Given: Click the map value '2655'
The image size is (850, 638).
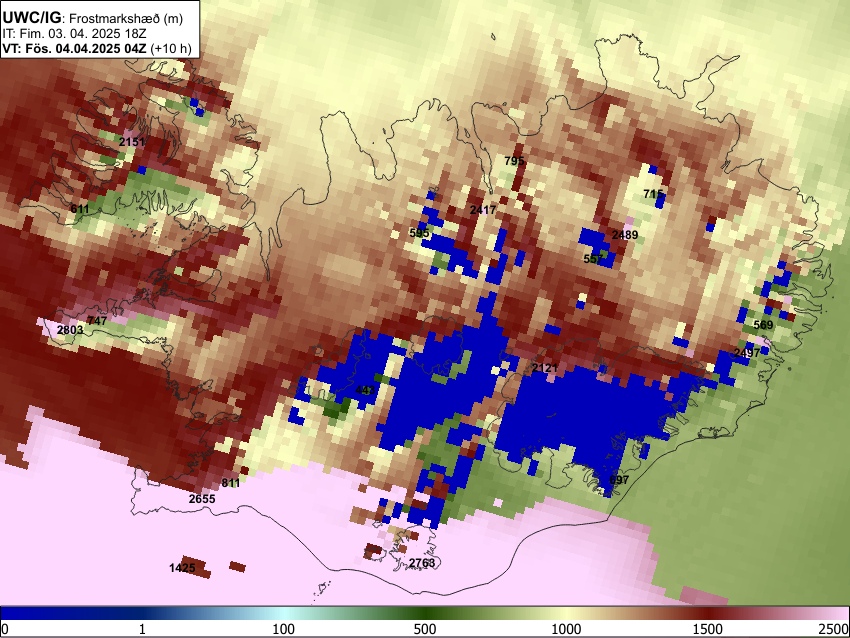Looking at the screenshot, I should (x=202, y=499).
